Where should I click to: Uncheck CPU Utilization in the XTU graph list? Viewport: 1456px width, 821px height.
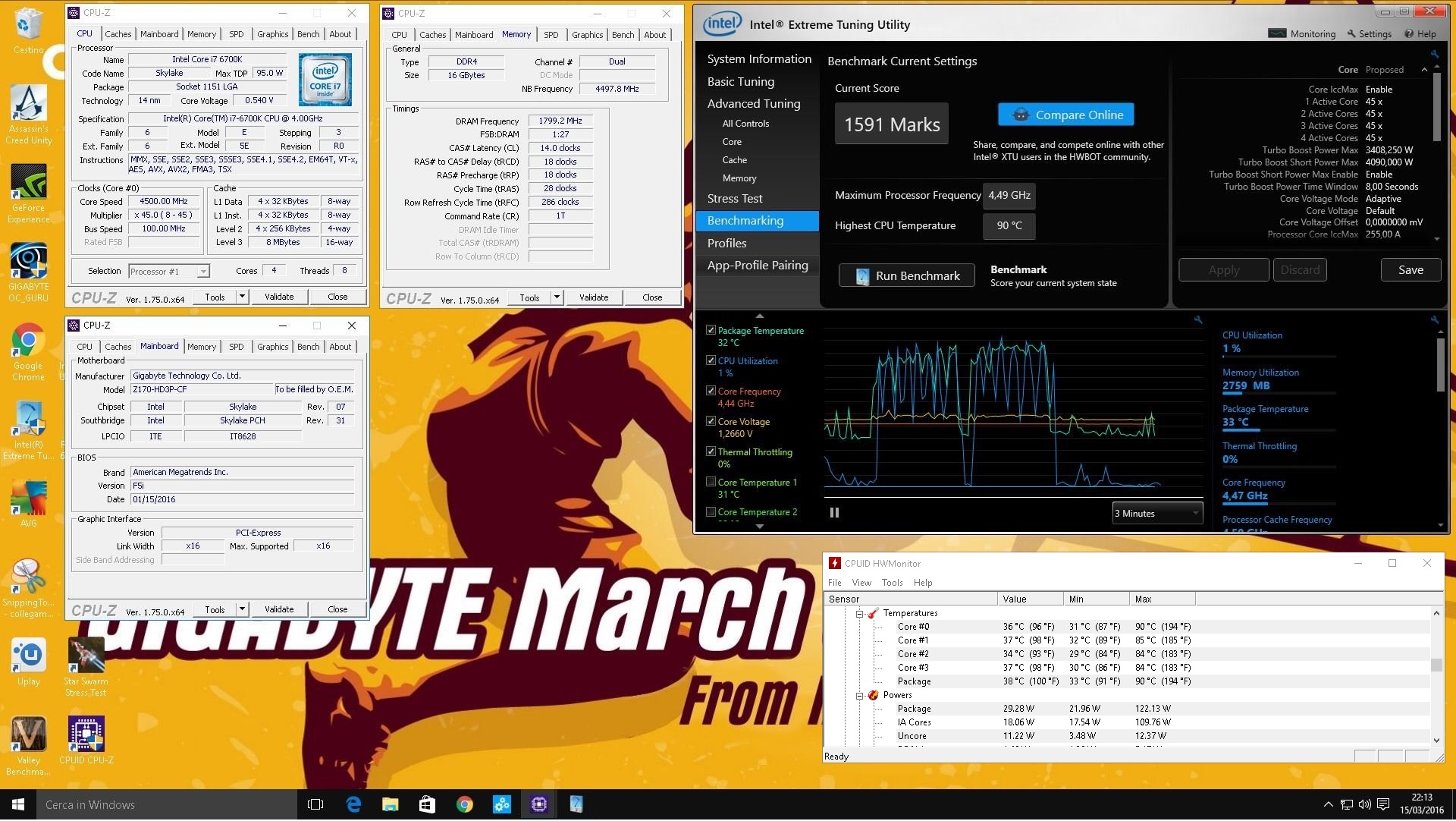click(711, 361)
